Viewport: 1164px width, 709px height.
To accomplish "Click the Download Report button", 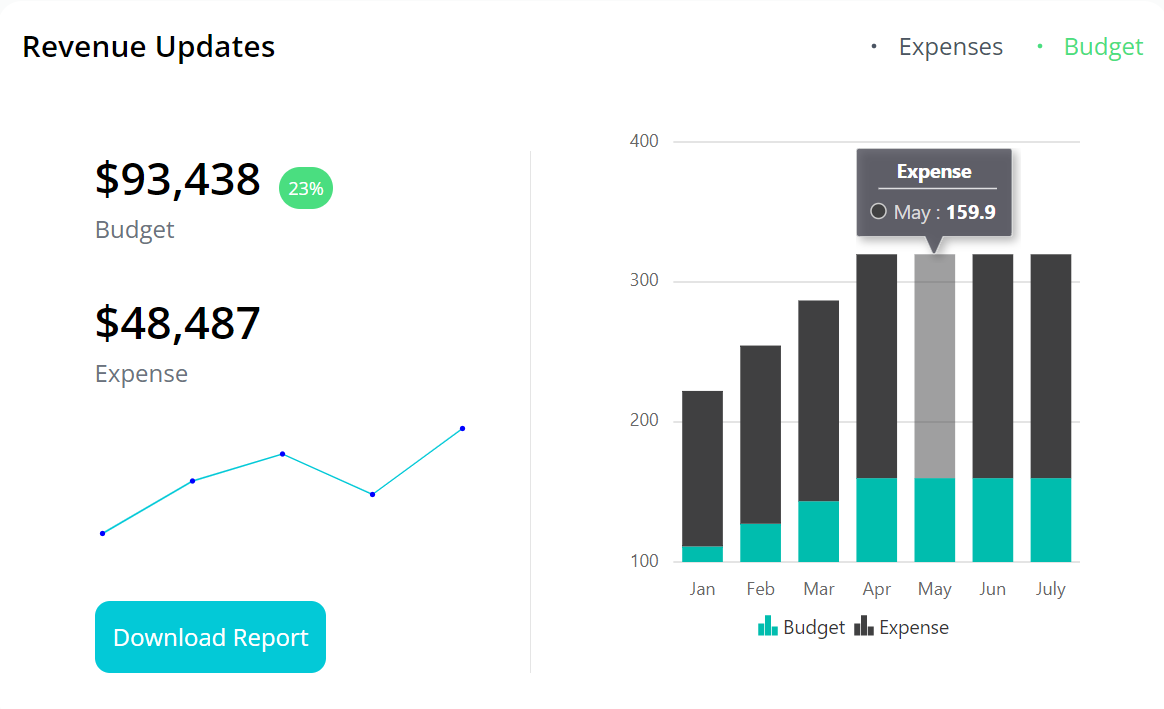I will tap(209, 637).
